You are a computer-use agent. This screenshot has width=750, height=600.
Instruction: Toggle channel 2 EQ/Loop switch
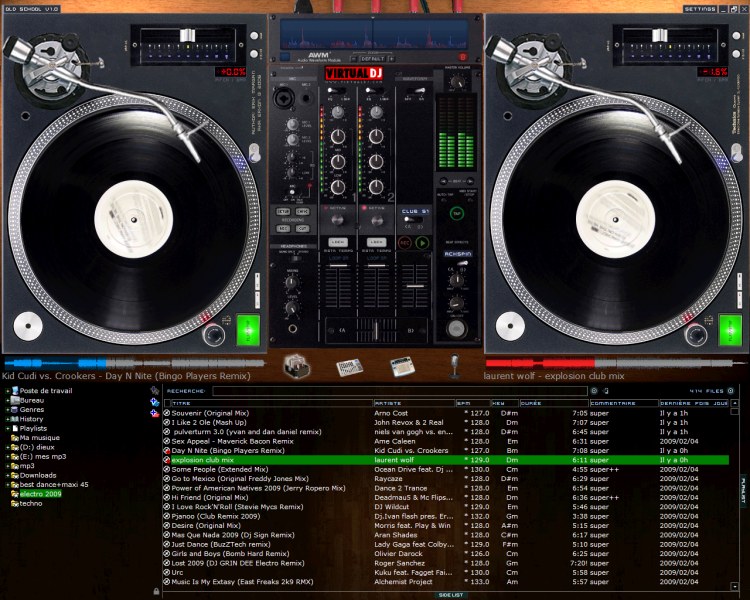(x=375, y=91)
